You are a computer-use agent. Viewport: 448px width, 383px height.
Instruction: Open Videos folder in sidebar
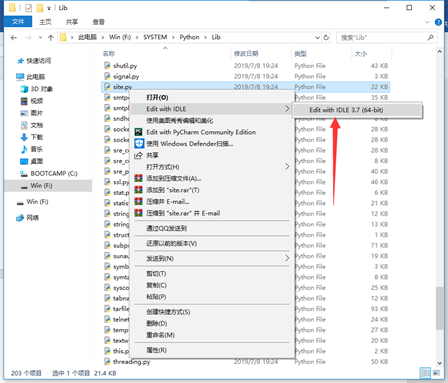[x=37, y=101]
